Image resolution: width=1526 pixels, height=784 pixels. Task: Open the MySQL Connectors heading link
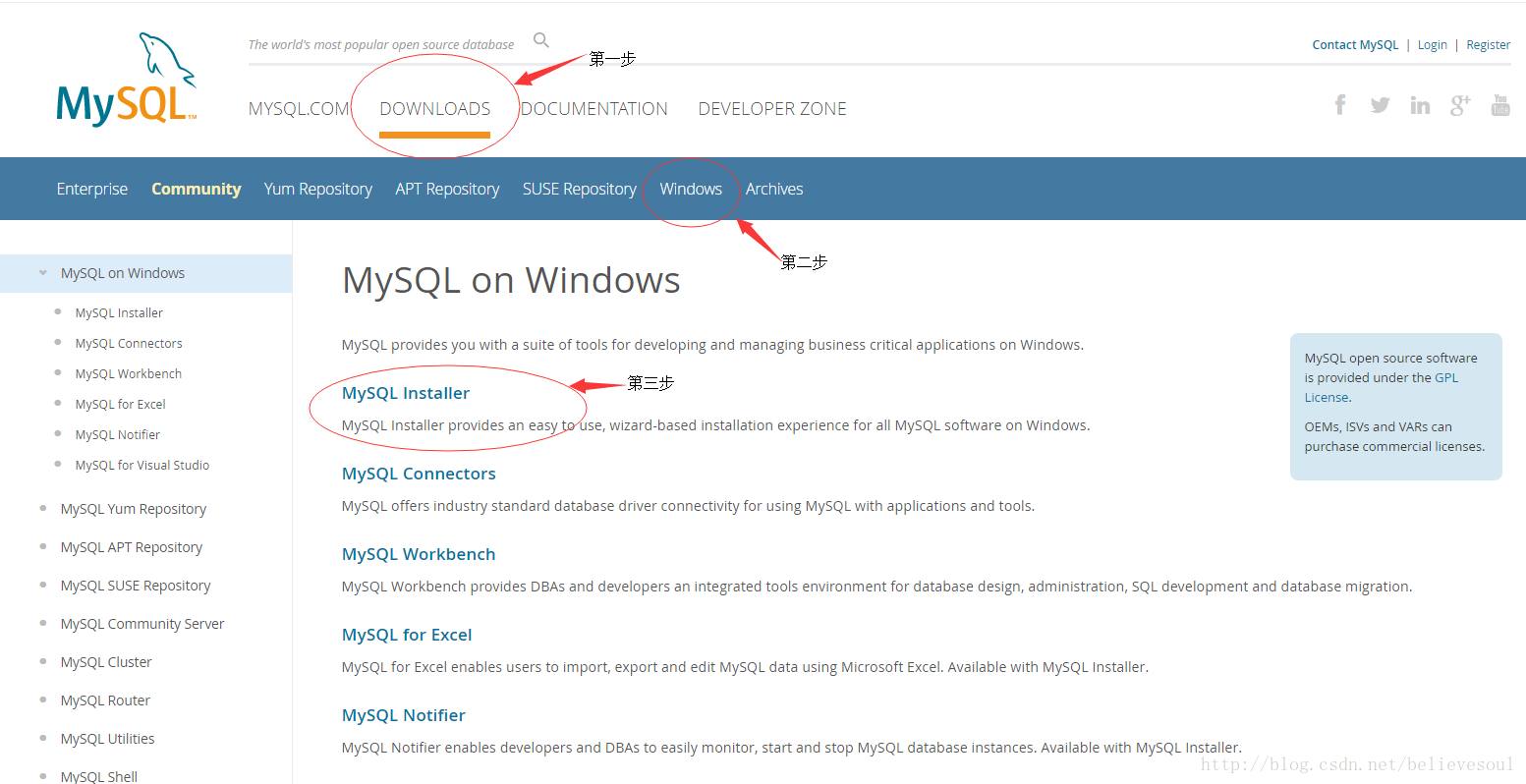pos(419,474)
